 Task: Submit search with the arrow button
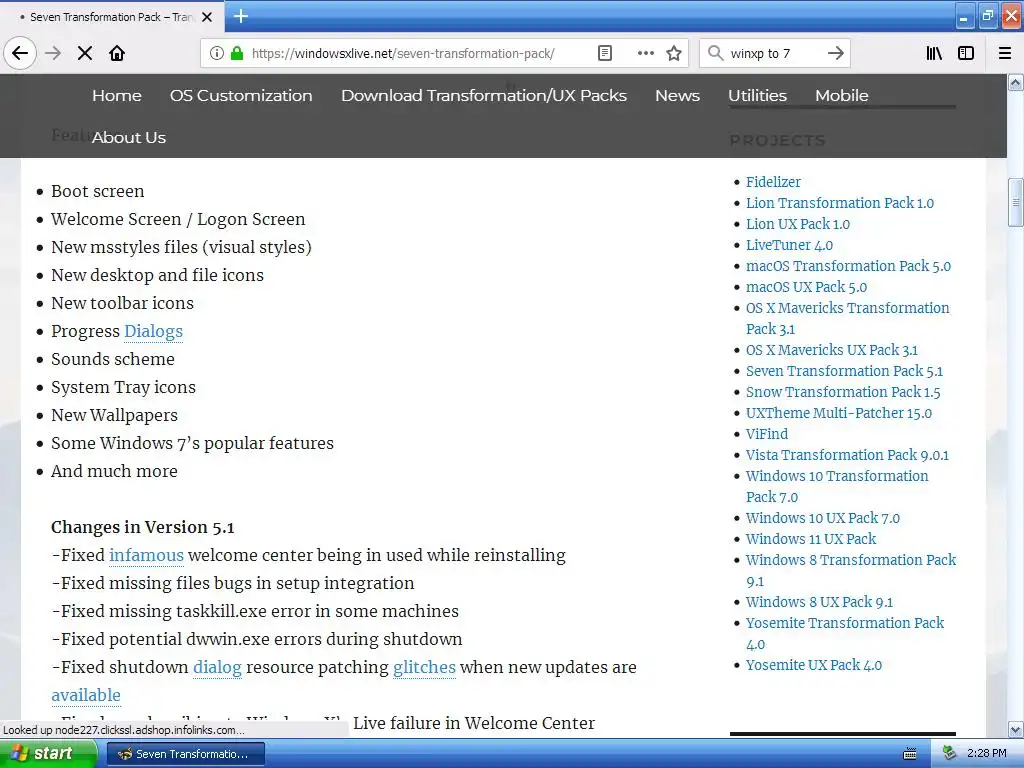click(x=835, y=53)
